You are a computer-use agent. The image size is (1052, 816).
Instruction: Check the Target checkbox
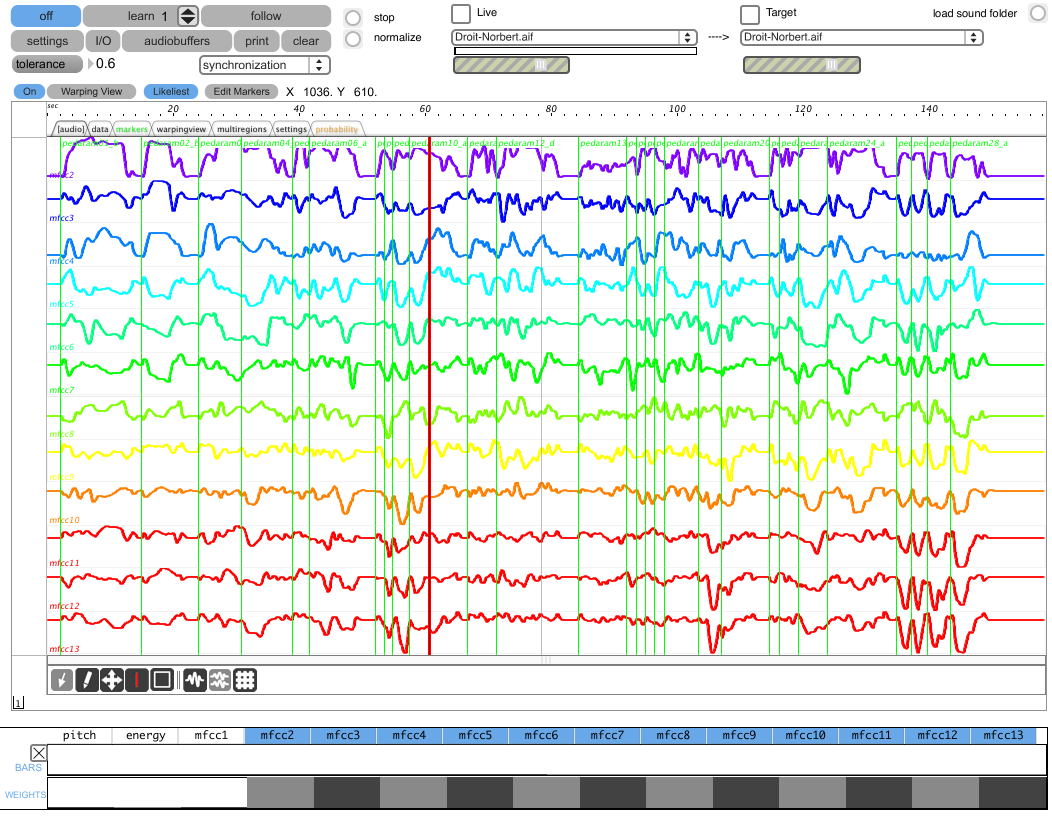[x=749, y=13]
